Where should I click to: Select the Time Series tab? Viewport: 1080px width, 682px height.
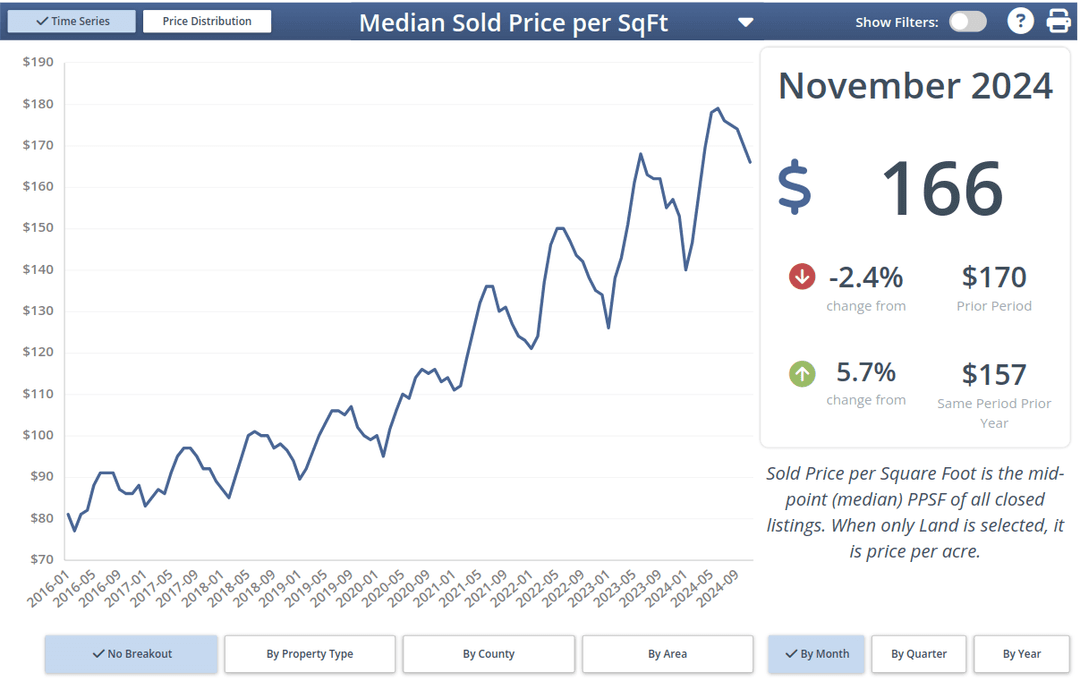click(72, 21)
